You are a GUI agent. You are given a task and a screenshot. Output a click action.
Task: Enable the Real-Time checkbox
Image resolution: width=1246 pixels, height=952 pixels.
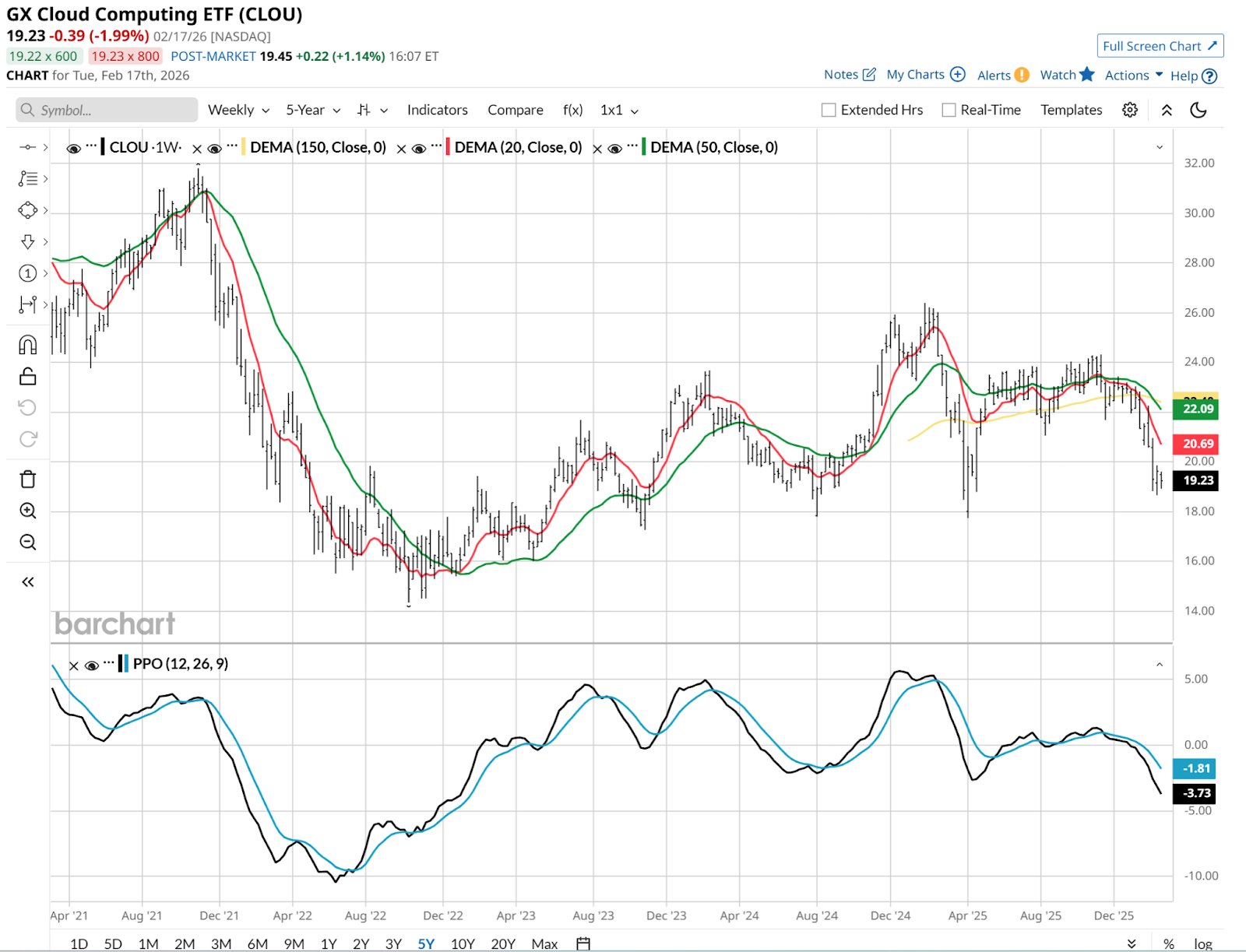point(949,110)
